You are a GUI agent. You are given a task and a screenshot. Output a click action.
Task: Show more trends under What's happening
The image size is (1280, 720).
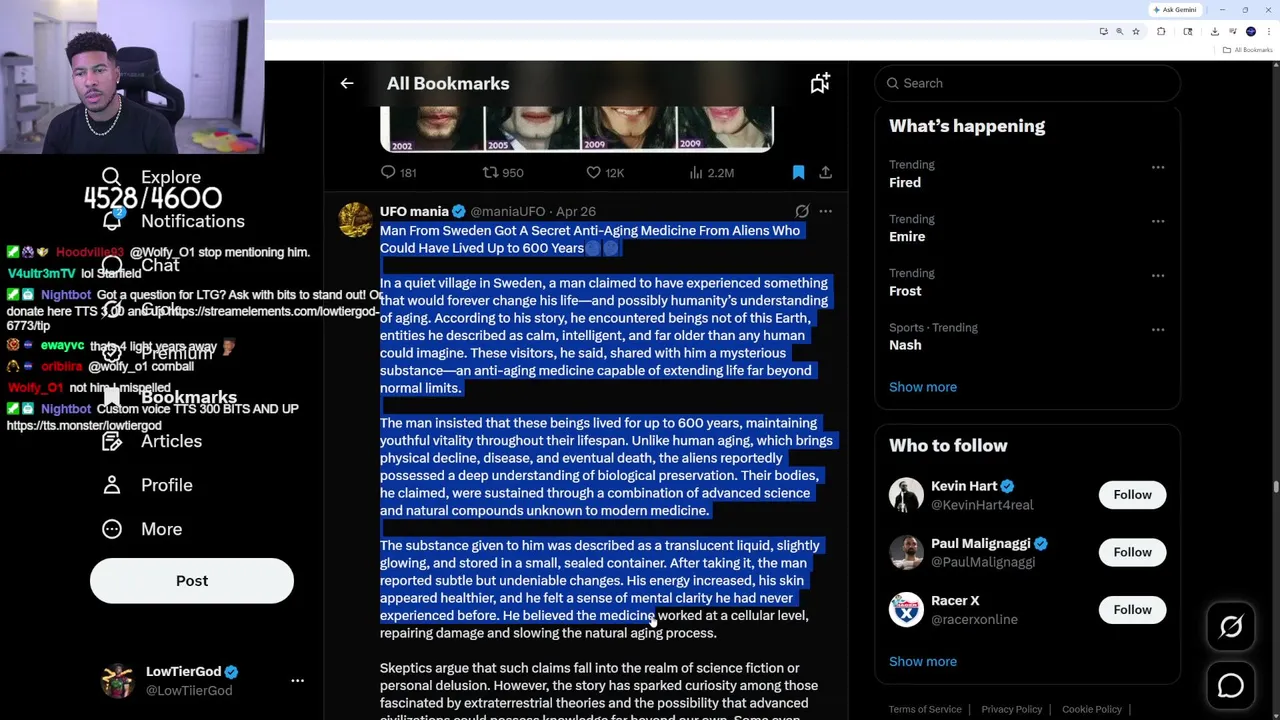tap(923, 387)
